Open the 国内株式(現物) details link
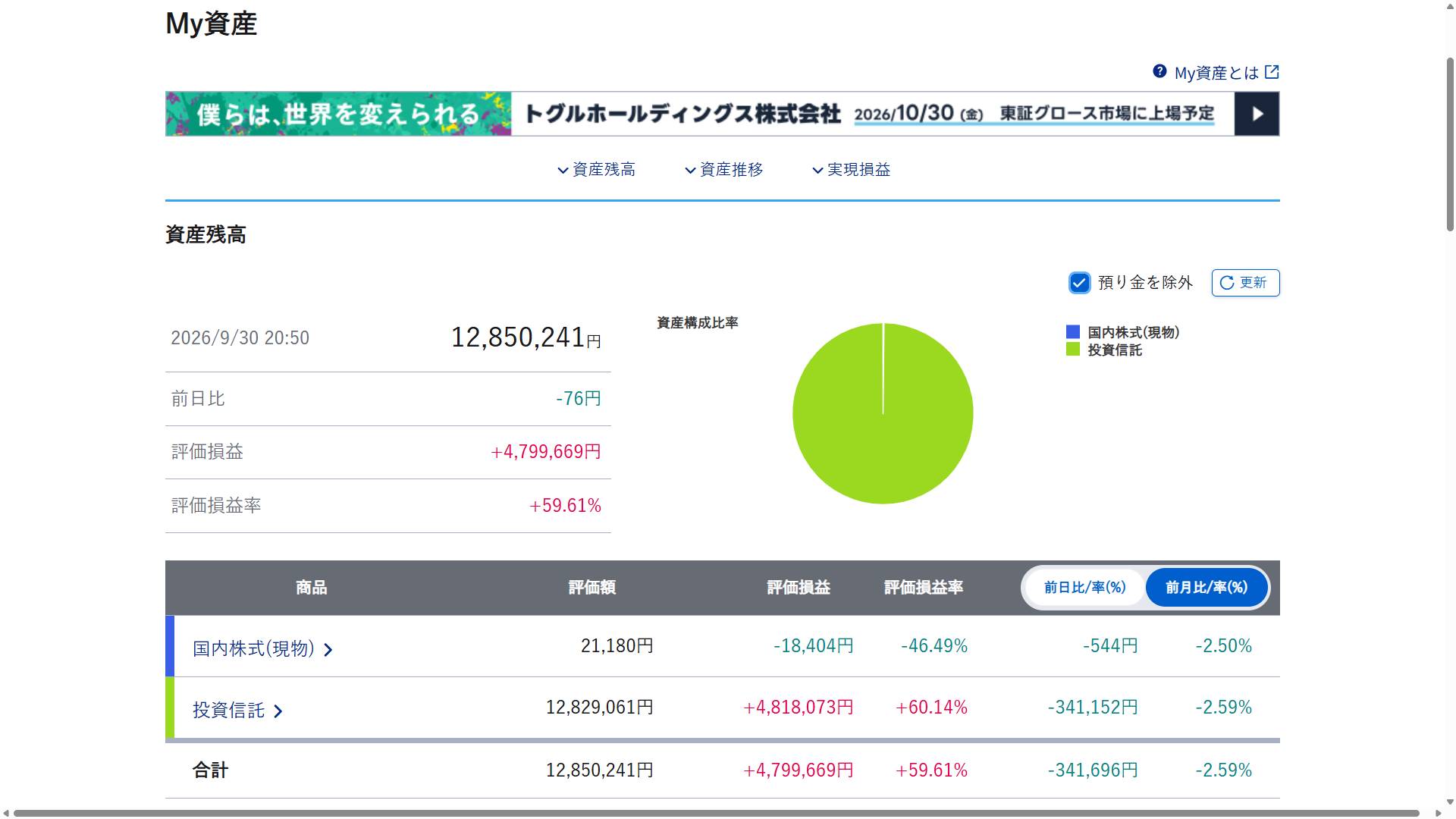 pyautogui.click(x=253, y=649)
